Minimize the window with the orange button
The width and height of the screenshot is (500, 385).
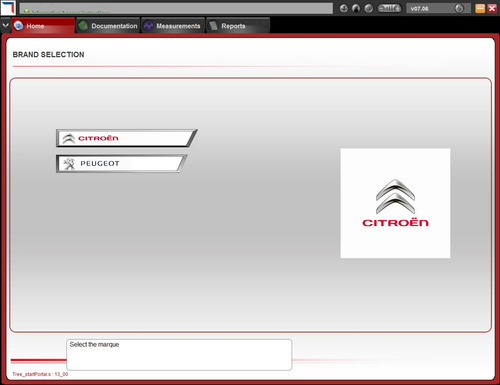(x=480, y=8)
